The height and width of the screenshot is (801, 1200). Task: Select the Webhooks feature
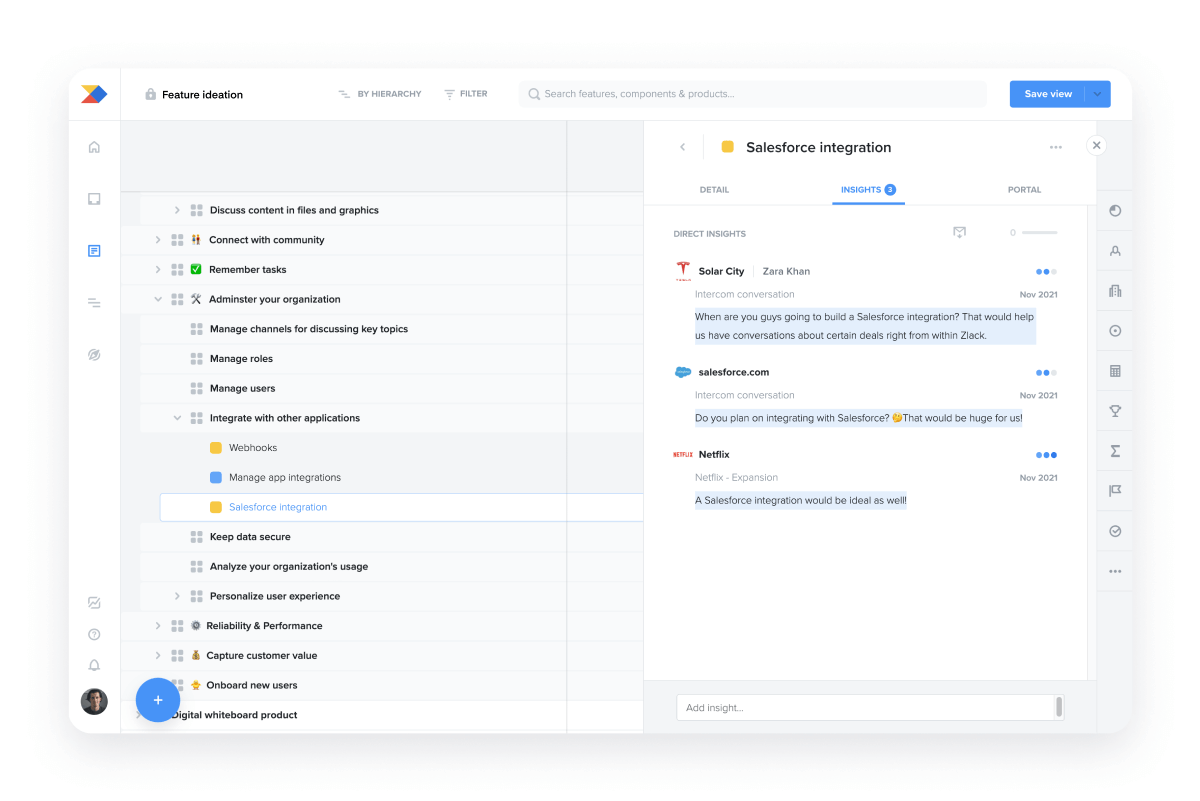point(253,448)
